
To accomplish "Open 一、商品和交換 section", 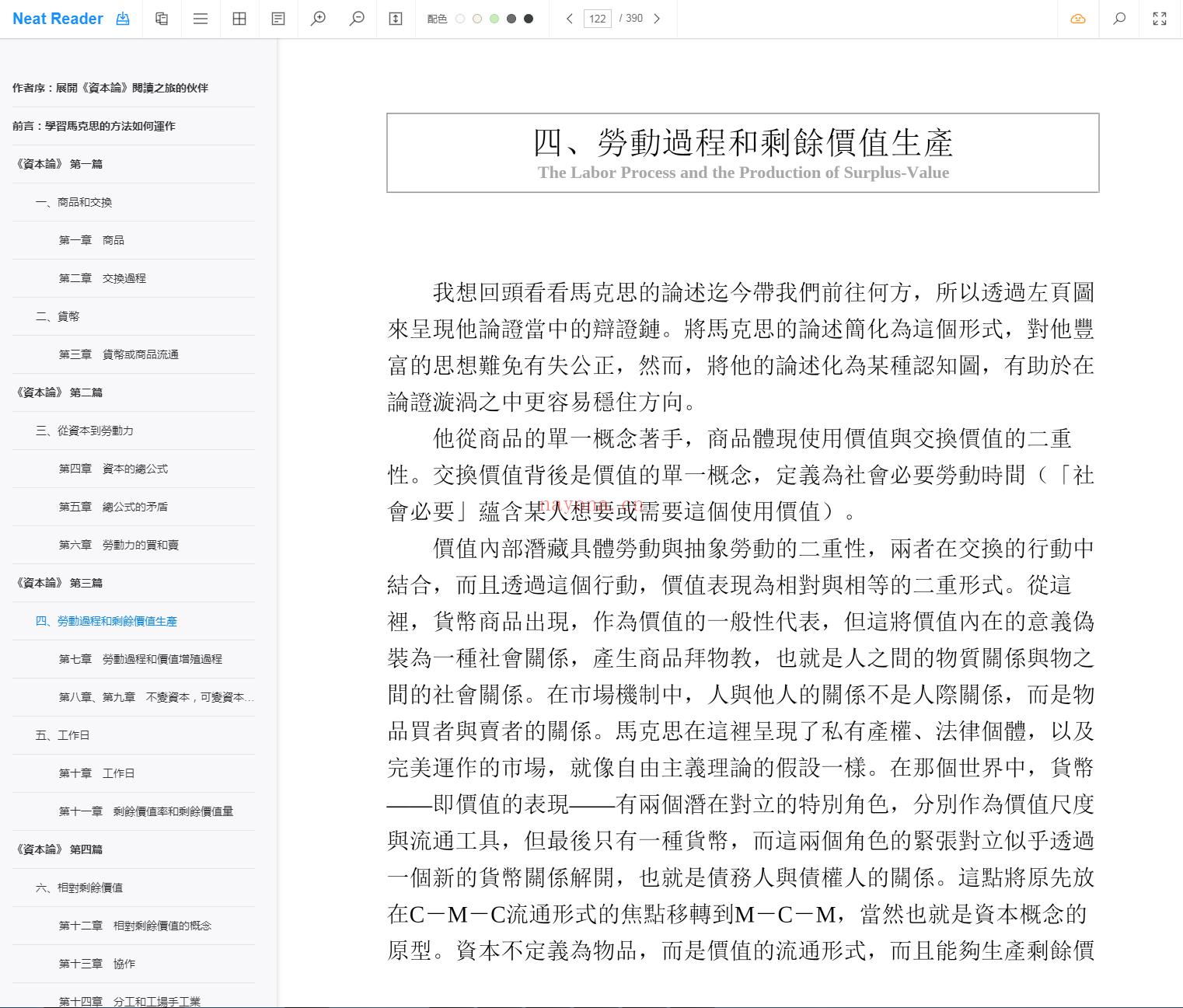I will pyautogui.click(x=74, y=202).
